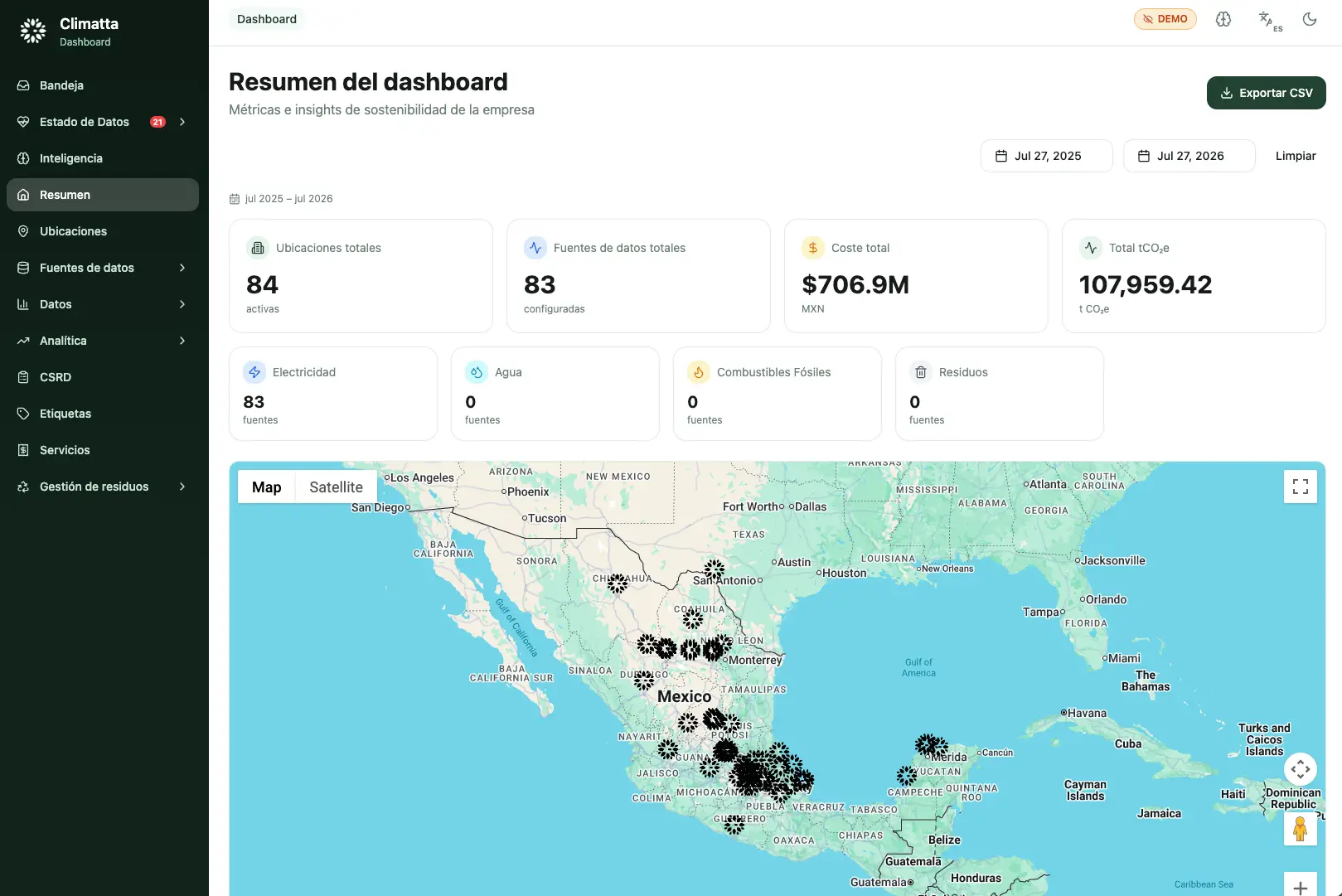Screen dimensions: 1342x896
Task: Click the Coste total dollar icon
Action: 813,248
